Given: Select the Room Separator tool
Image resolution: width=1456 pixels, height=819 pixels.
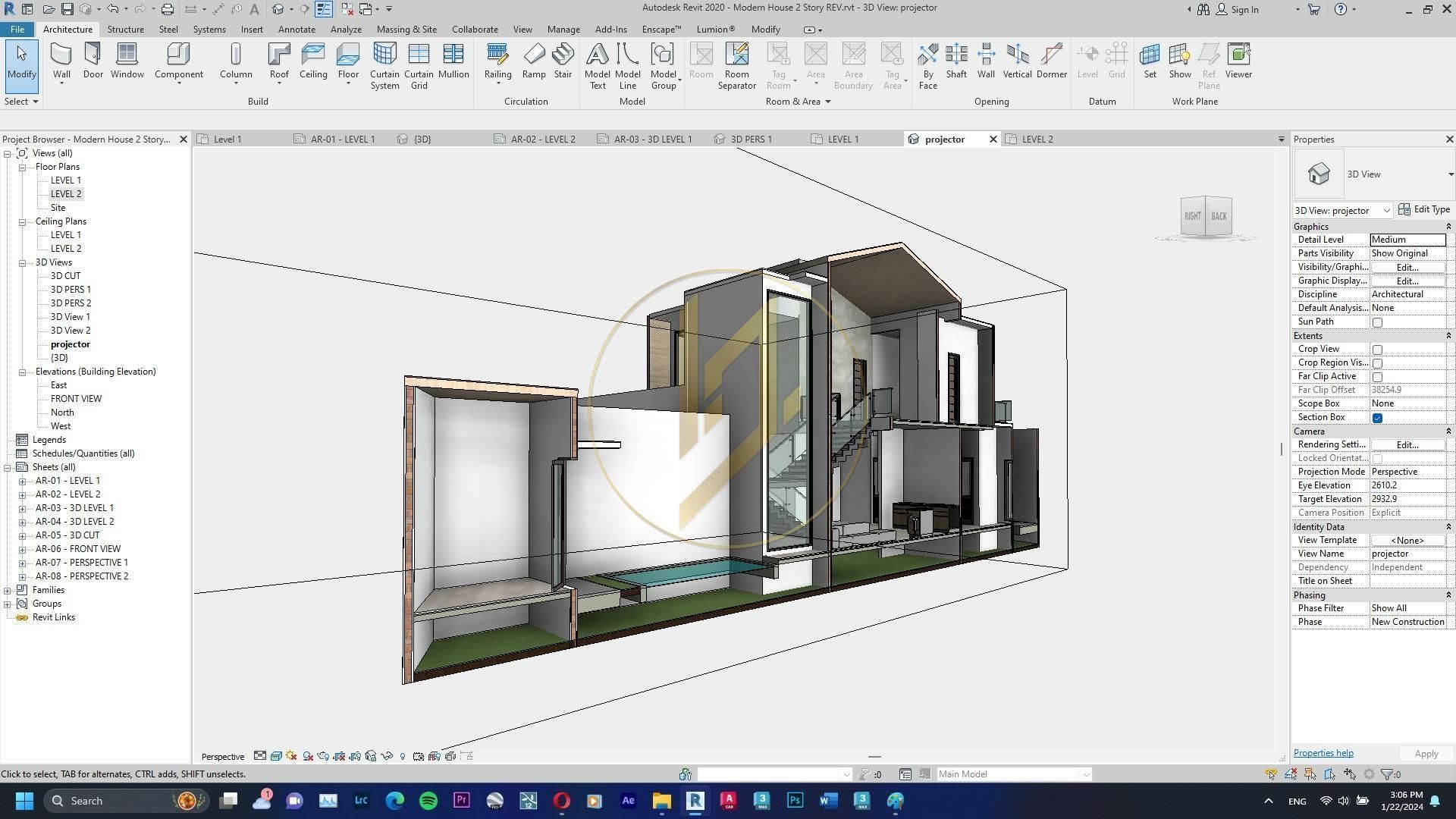Looking at the screenshot, I should point(736,66).
